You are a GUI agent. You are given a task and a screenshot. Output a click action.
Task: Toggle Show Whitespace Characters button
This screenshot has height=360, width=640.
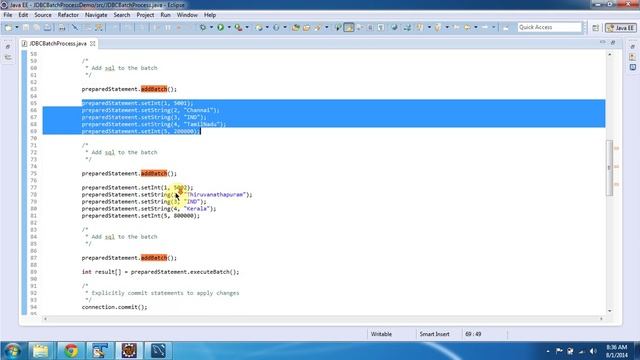381,27
